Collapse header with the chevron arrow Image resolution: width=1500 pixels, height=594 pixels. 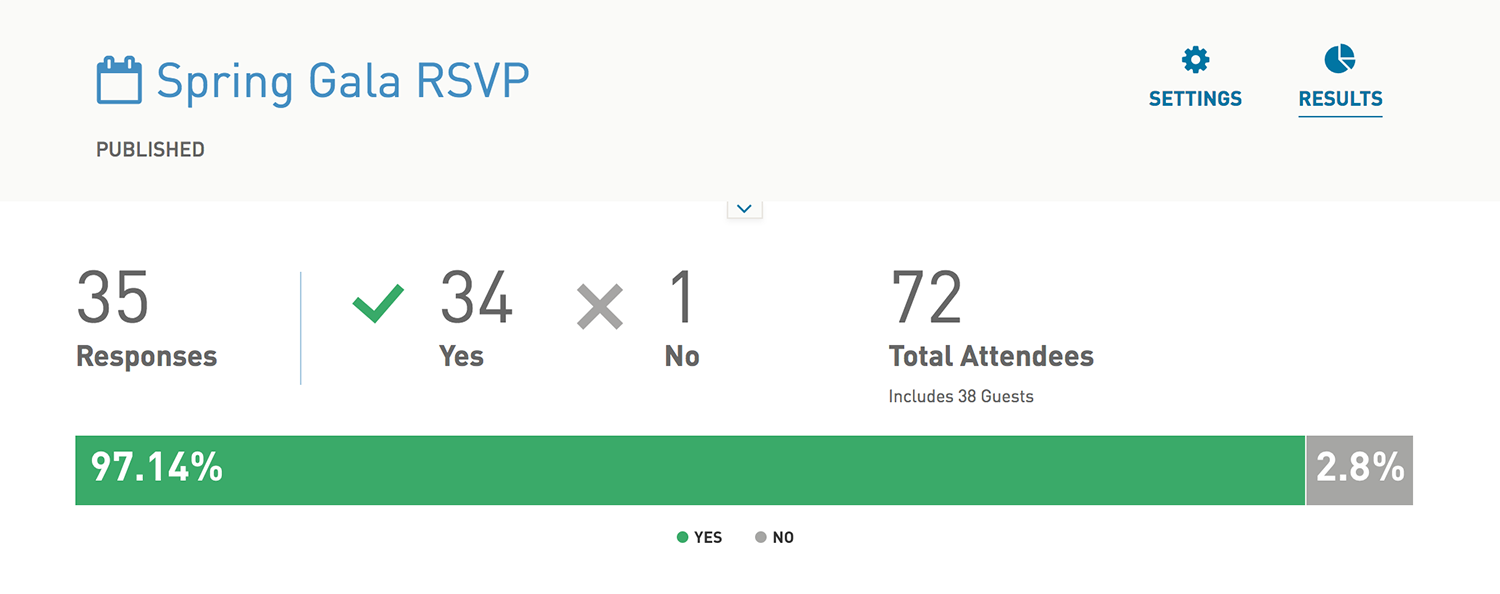click(x=744, y=209)
